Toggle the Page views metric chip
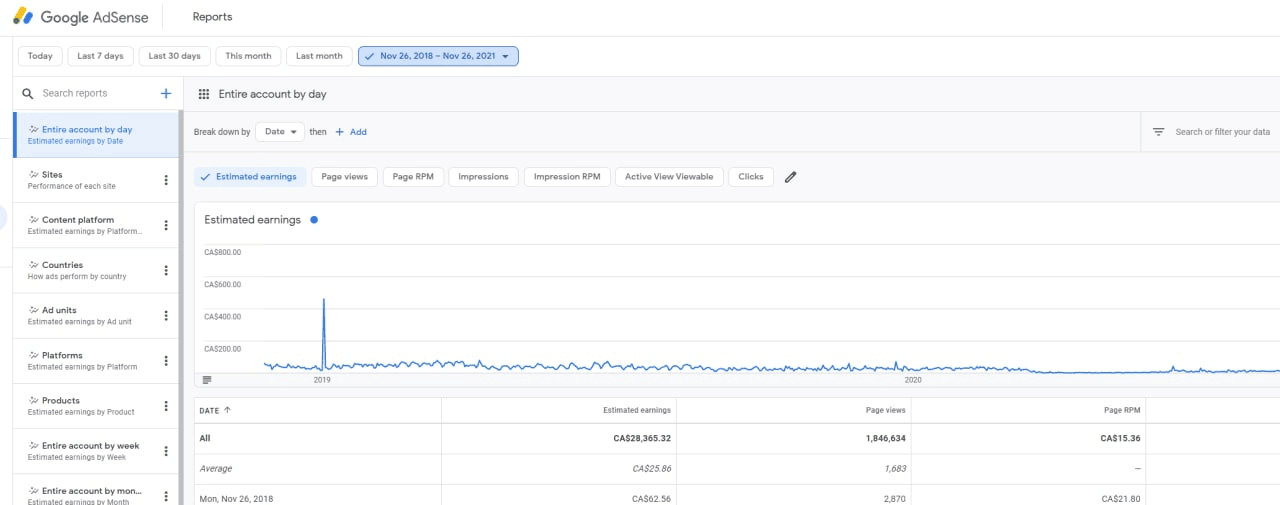The width and height of the screenshot is (1280, 505). point(345,177)
